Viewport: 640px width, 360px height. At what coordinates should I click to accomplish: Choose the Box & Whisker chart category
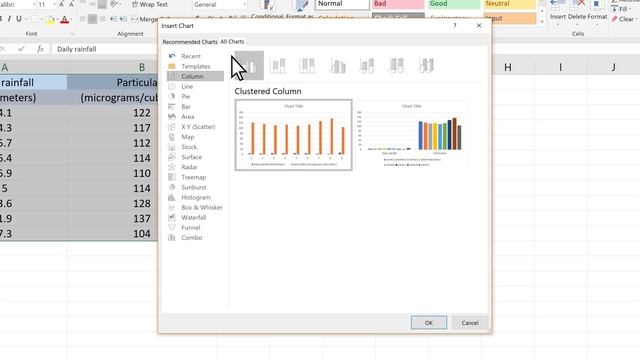[195, 207]
